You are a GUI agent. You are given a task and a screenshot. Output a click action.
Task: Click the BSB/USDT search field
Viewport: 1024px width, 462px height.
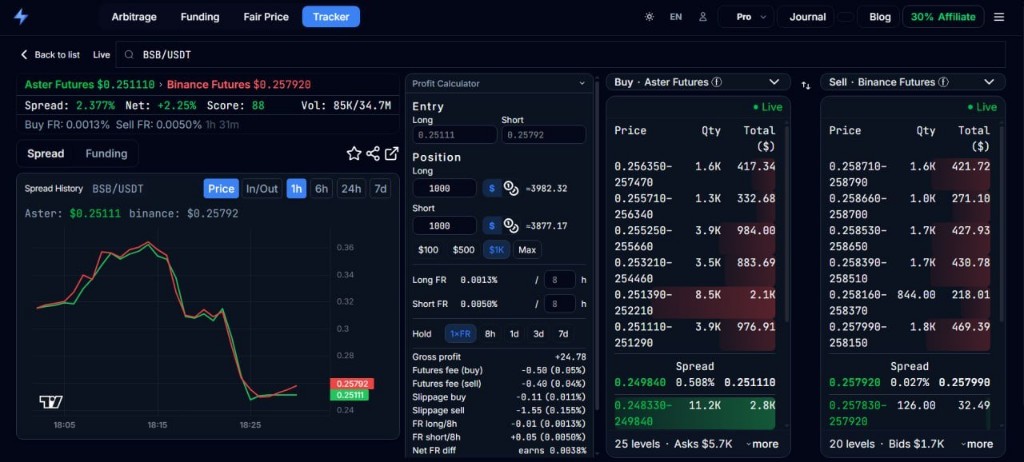point(561,55)
